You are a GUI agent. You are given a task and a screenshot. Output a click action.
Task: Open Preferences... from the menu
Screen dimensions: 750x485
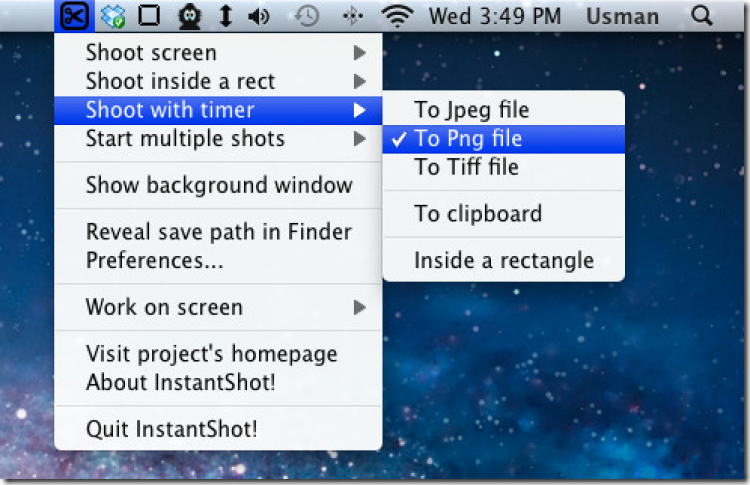tap(154, 261)
